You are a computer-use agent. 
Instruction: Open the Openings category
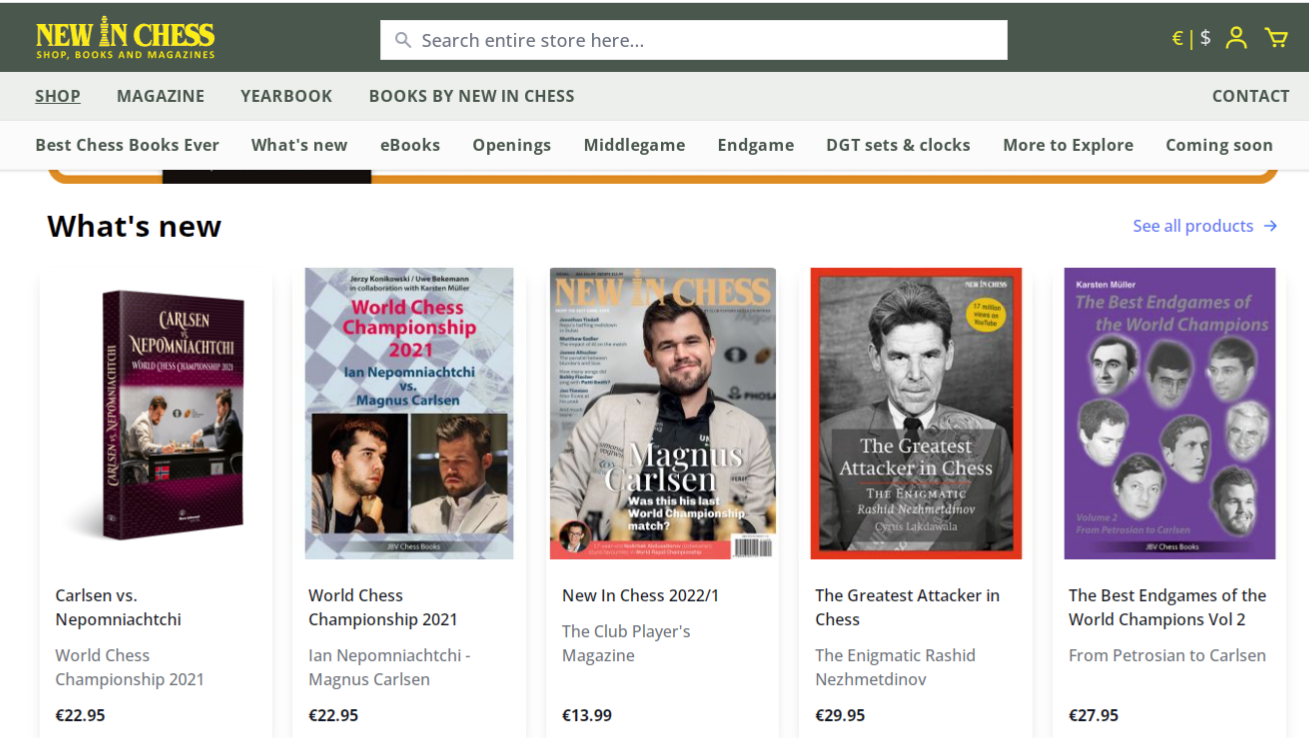(x=512, y=145)
